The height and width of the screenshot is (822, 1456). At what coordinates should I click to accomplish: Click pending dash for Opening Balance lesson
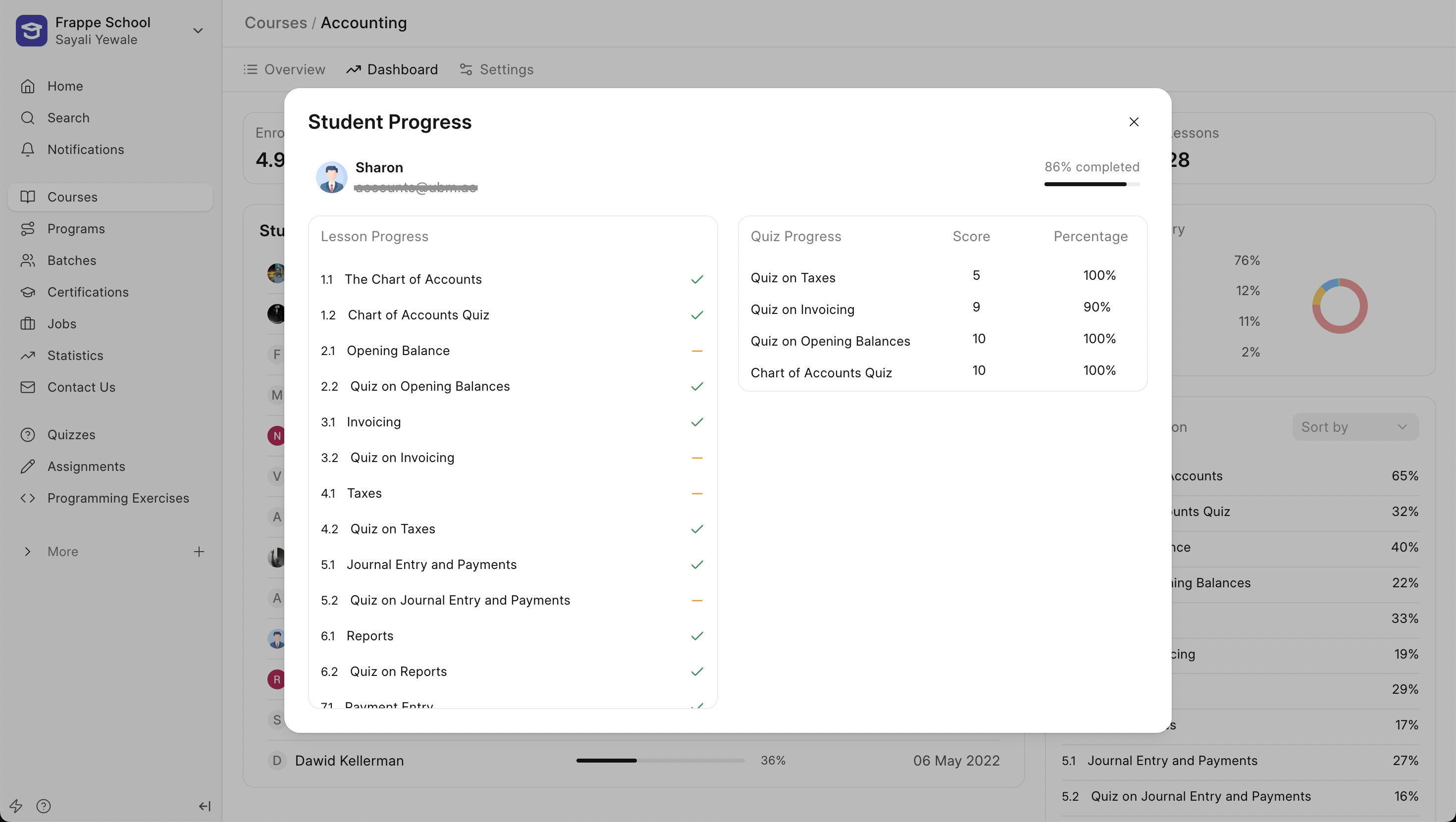pos(697,351)
